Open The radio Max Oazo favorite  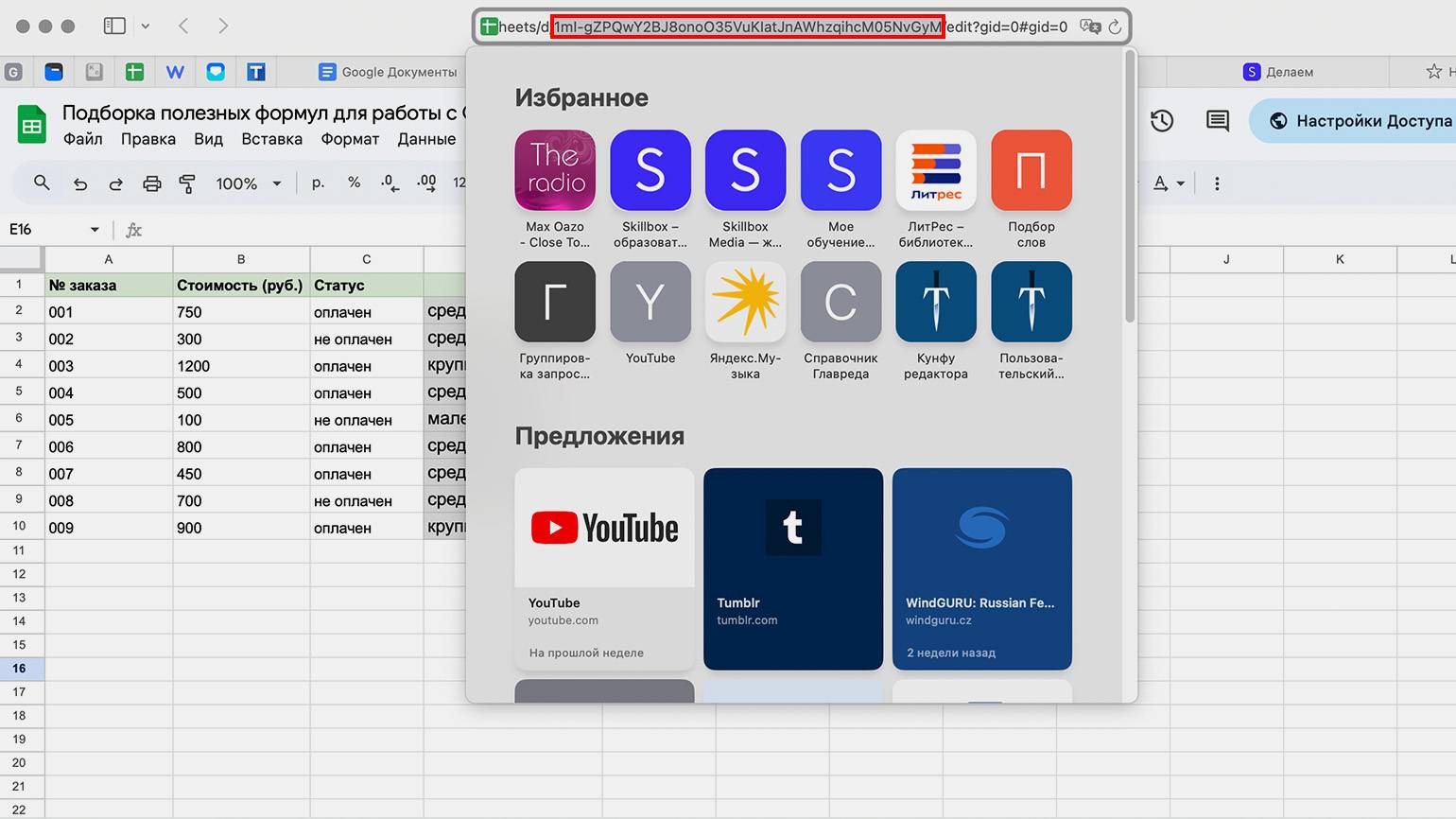tap(555, 189)
